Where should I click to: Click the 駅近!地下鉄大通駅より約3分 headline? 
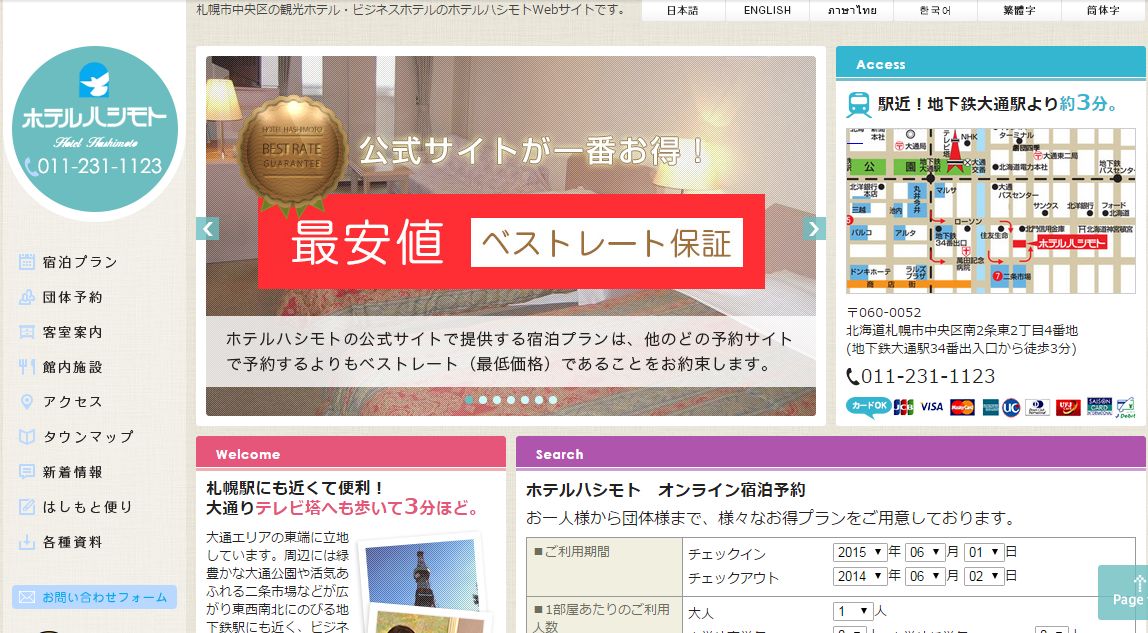pyautogui.click(x=998, y=104)
